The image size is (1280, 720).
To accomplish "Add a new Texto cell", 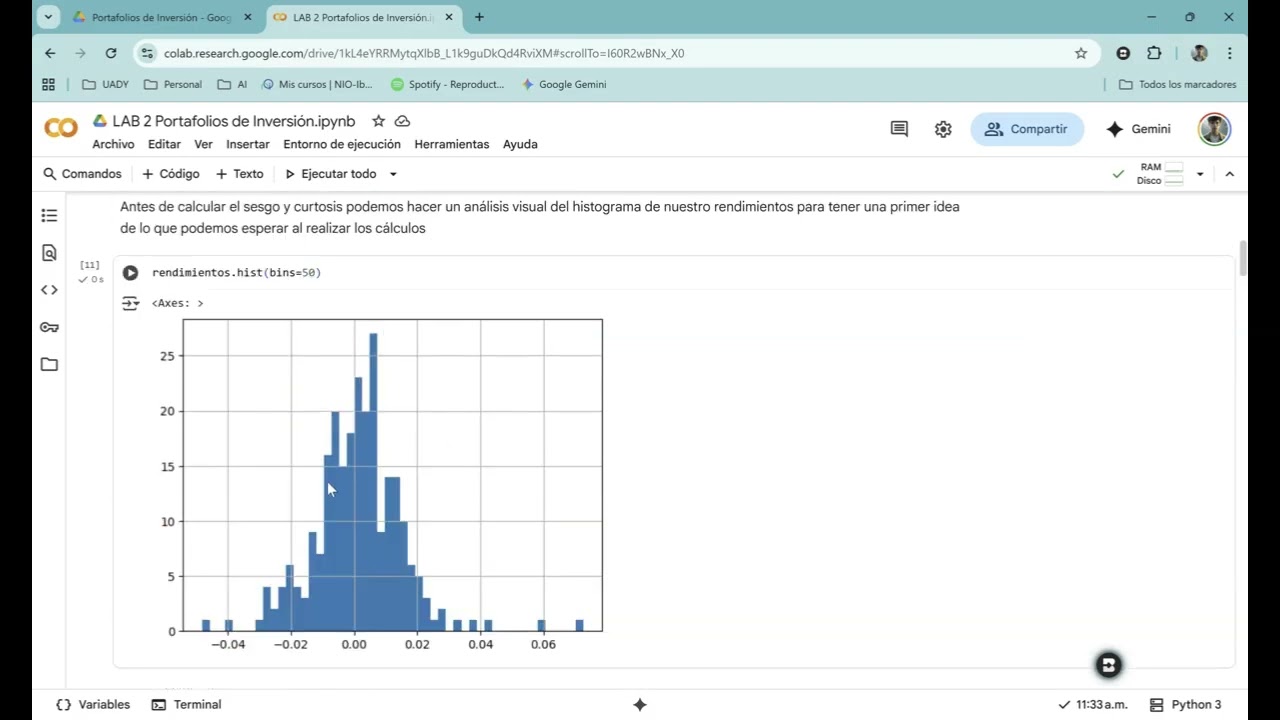I will [240, 174].
